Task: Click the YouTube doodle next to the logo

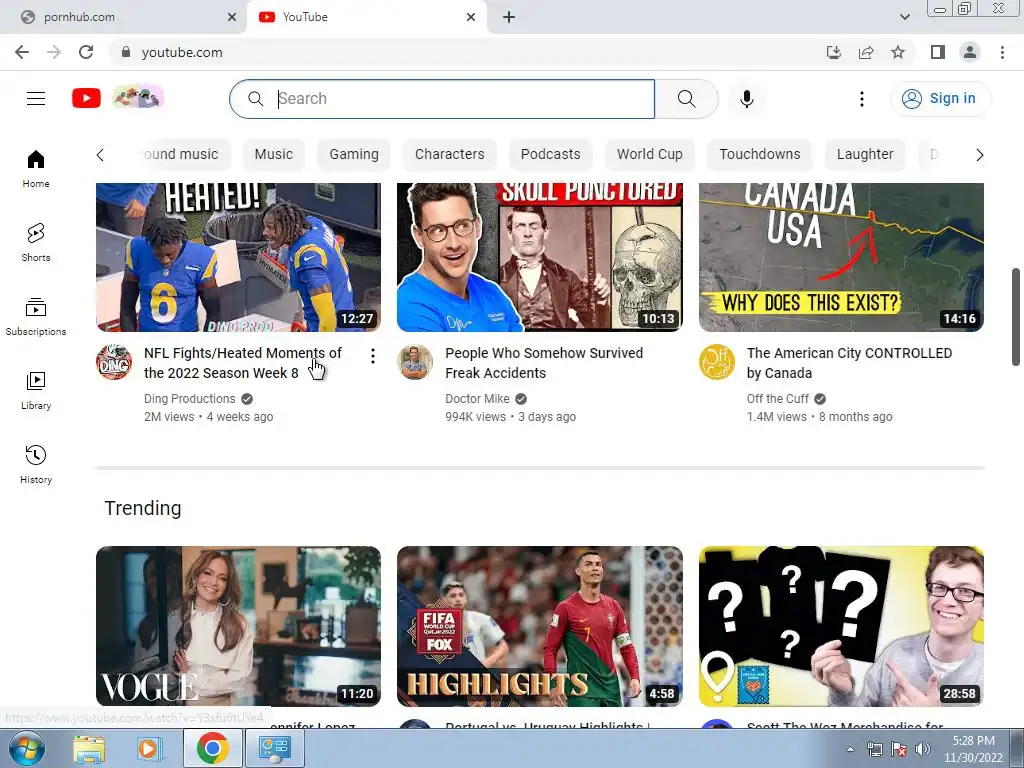Action: coord(138,98)
